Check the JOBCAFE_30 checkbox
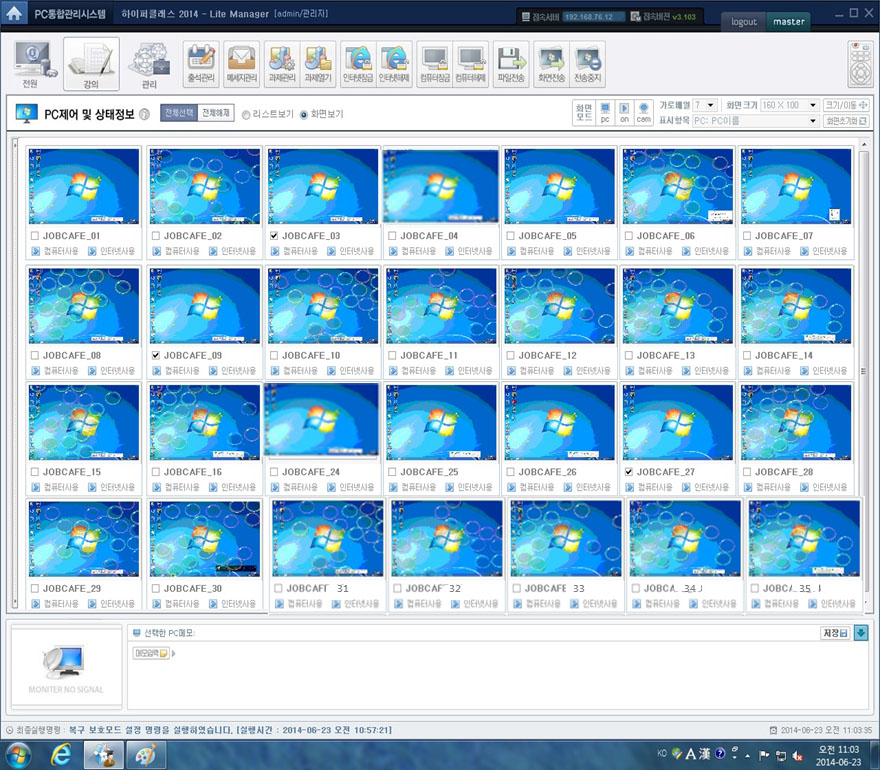The height and width of the screenshot is (770, 880). [155, 588]
